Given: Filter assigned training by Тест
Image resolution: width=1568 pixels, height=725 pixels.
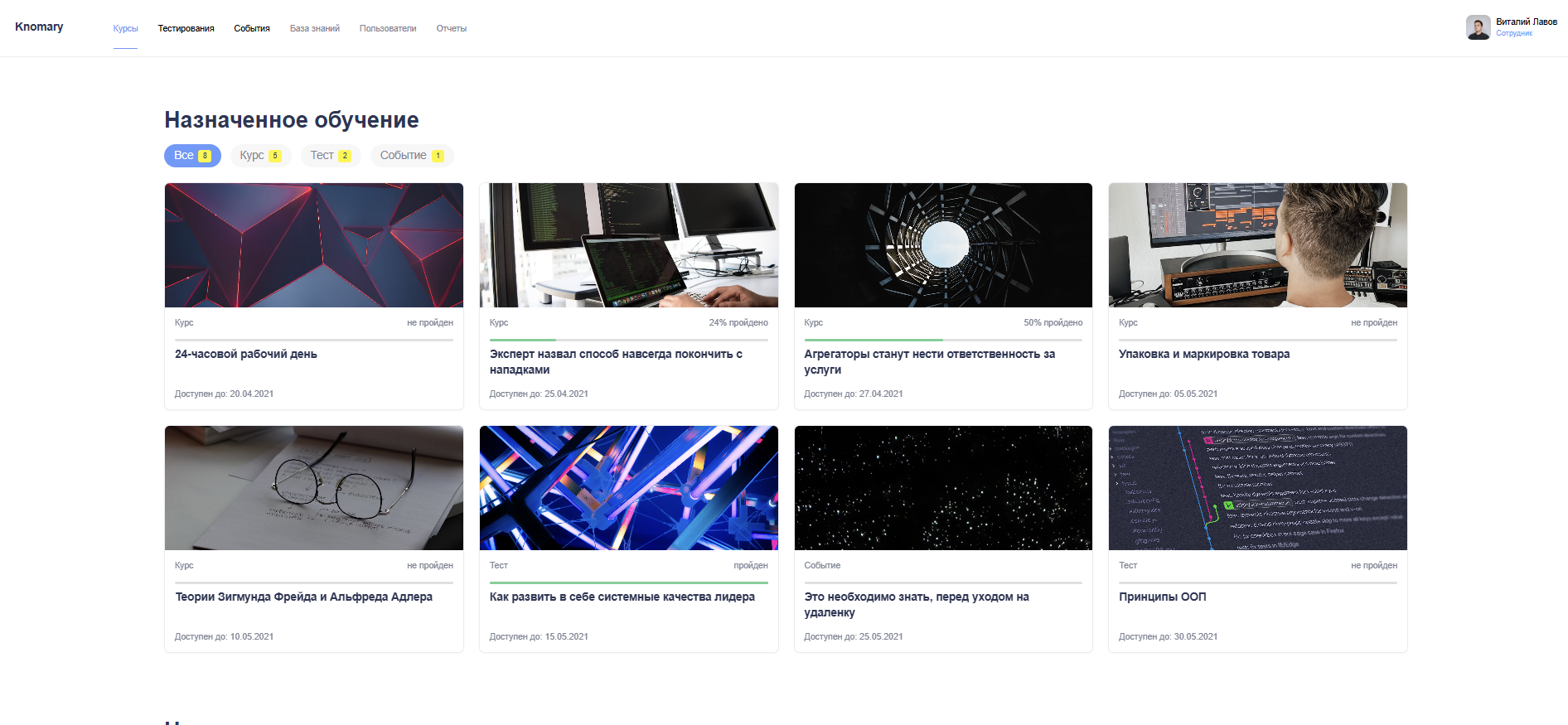Looking at the screenshot, I should tap(330, 156).
